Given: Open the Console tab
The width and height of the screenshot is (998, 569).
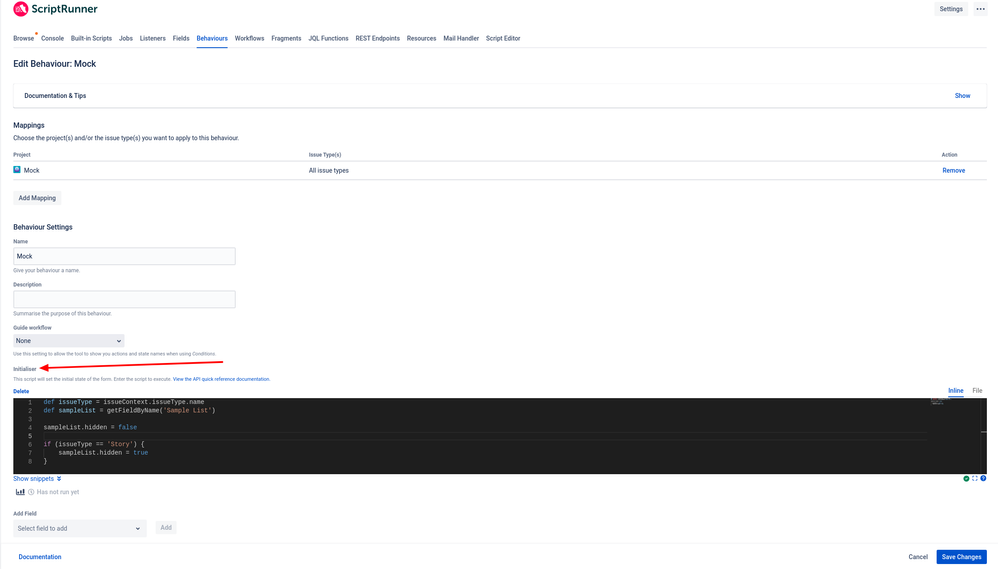Looking at the screenshot, I should [x=52, y=38].
